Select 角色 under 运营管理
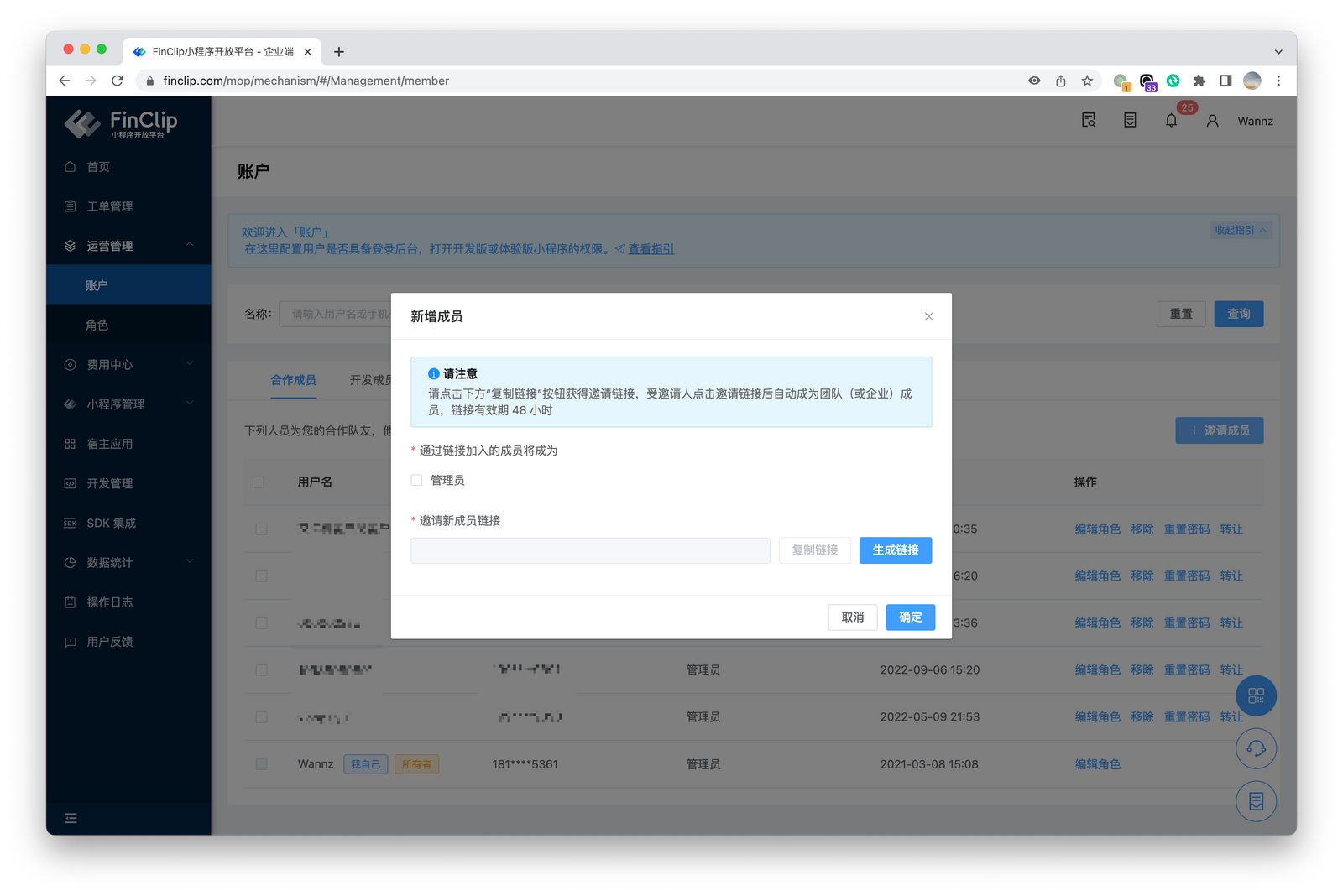1343x896 pixels. pos(98,325)
